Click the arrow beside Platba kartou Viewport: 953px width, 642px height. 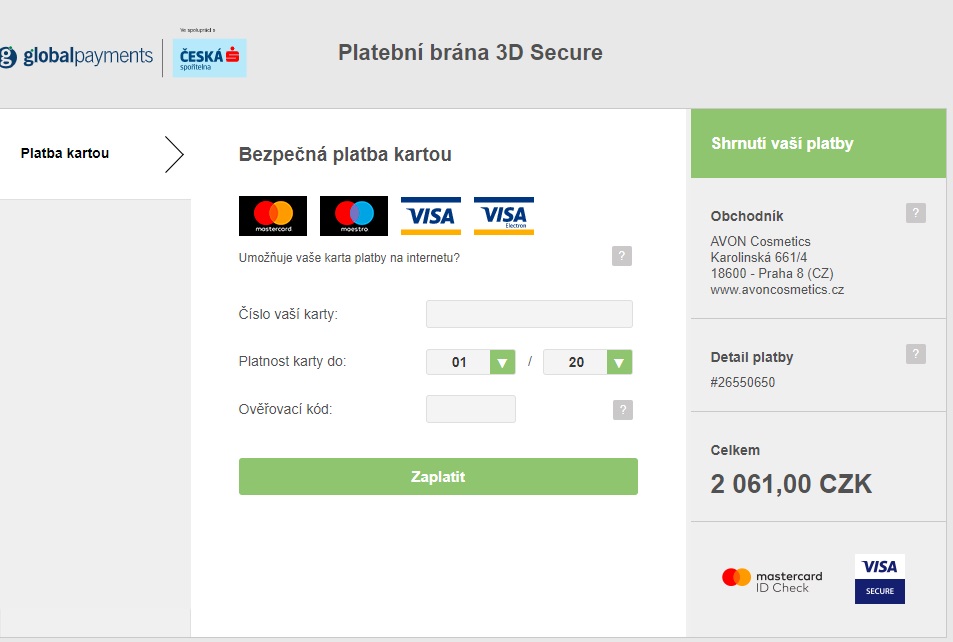pyautogui.click(x=174, y=154)
